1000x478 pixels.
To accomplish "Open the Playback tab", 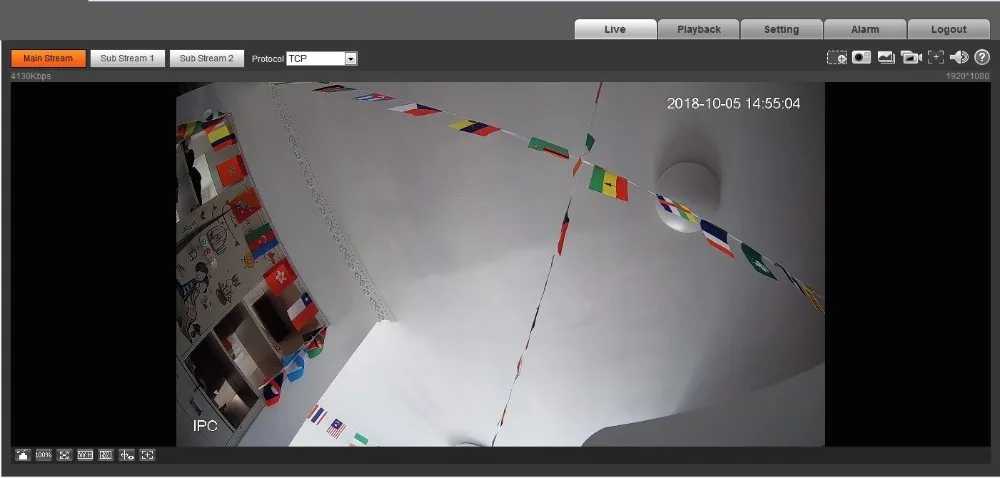I will tap(699, 29).
